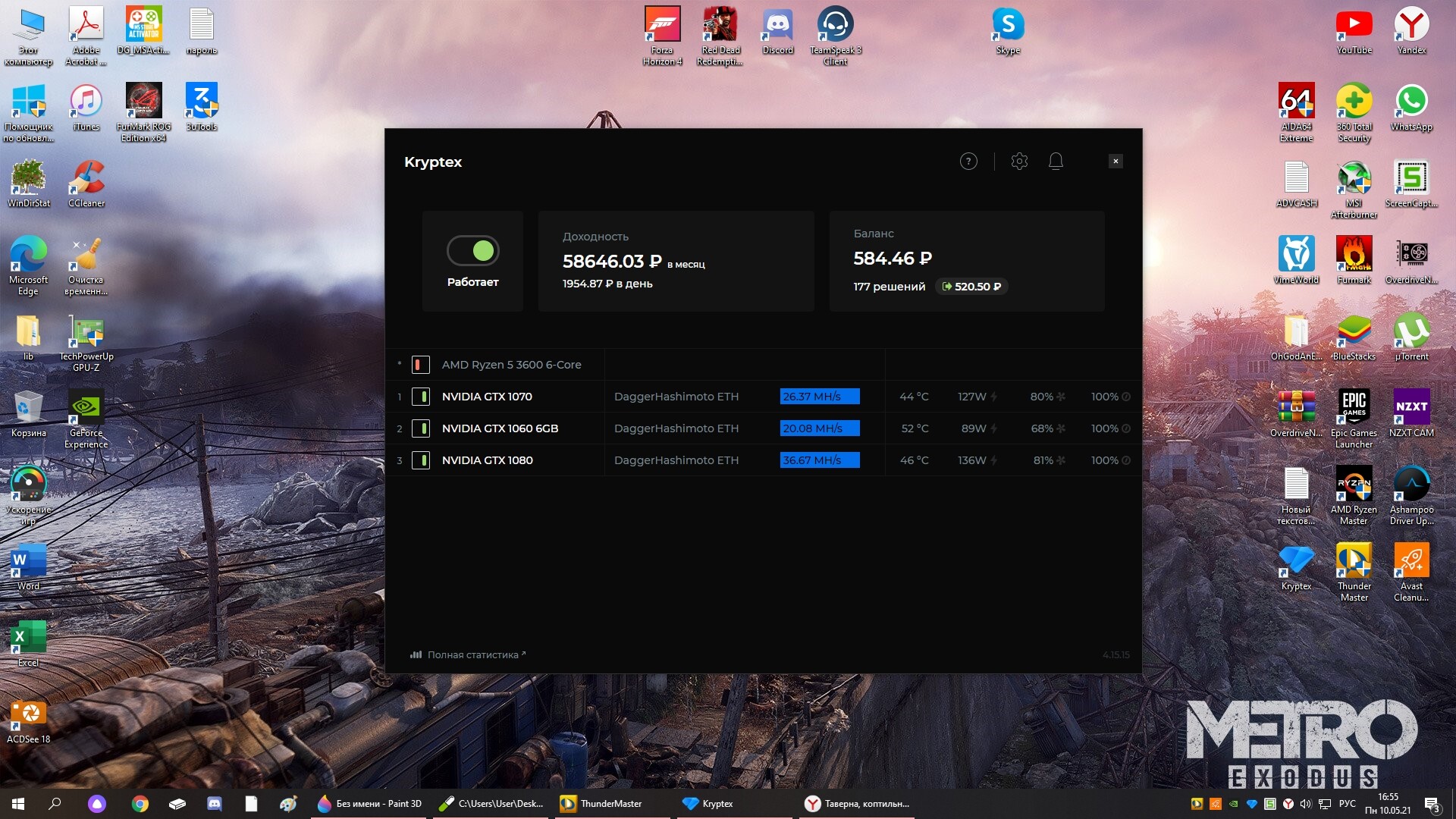Open the Skype desktop icon
The image size is (1456, 819).
click(1008, 31)
